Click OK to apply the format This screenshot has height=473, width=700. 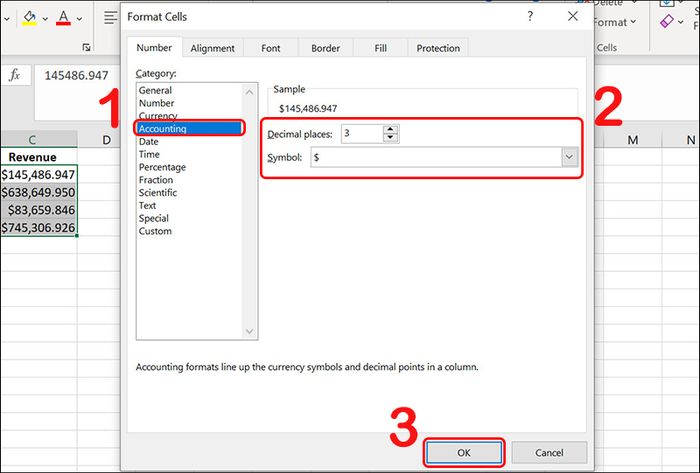[x=463, y=452]
